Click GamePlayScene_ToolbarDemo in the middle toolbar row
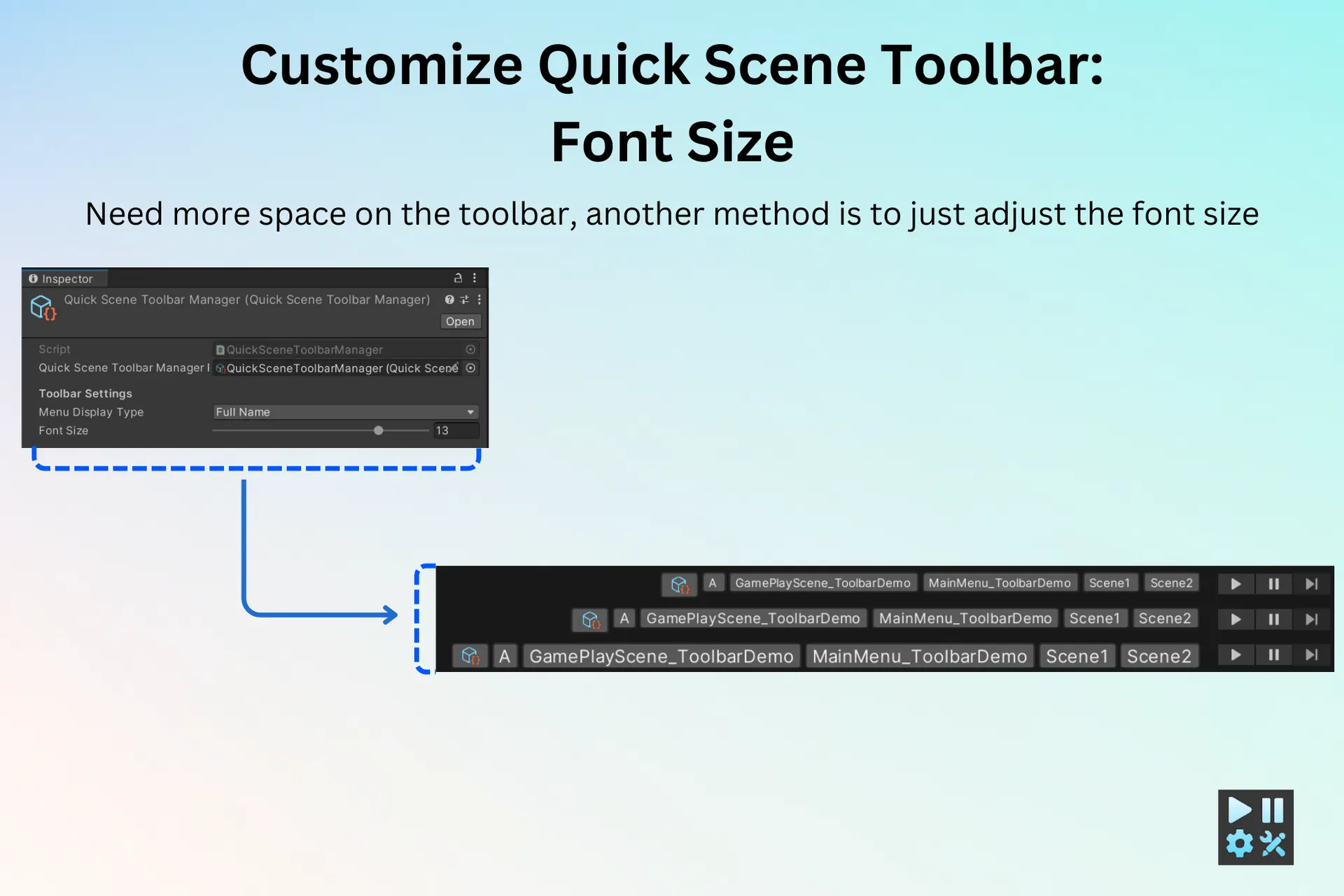Image resolution: width=1344 pixels, height=896 pixels. (x=753, y=619)
